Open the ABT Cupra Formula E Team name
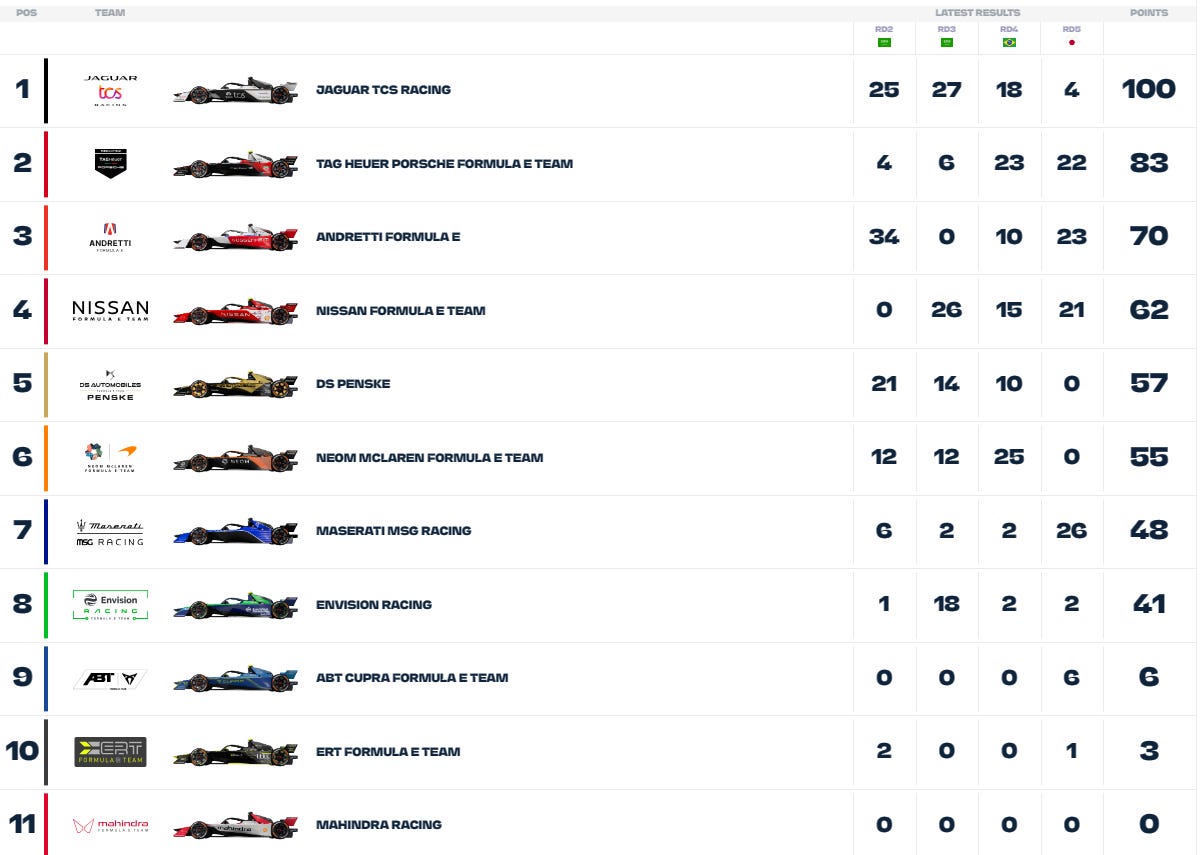 [412, 678]
